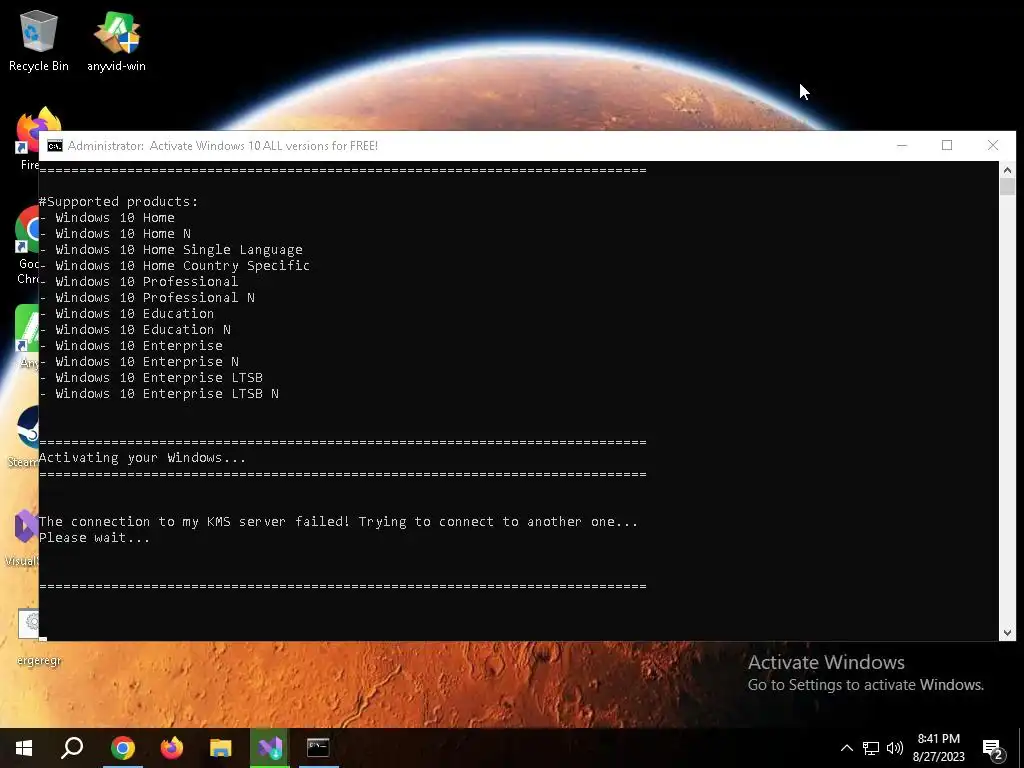Select the anyvid-win installer icon
The width and height of the screenshot is (1024, 768).
click(x=116, y=40)
